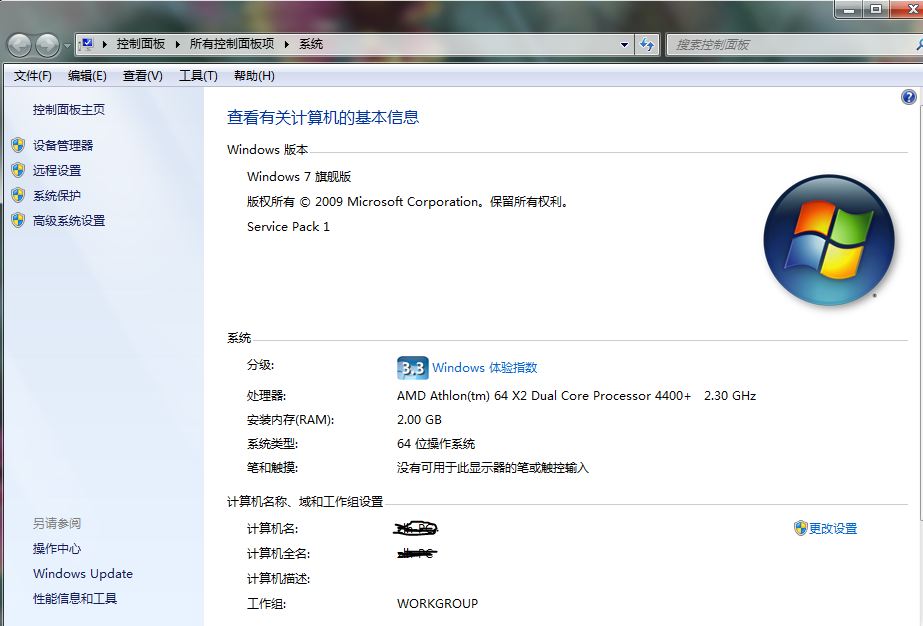The width and height of the screenshot is (923, 626).
Task: Open the 编辑(E) menu
Action: click(87, 76)
